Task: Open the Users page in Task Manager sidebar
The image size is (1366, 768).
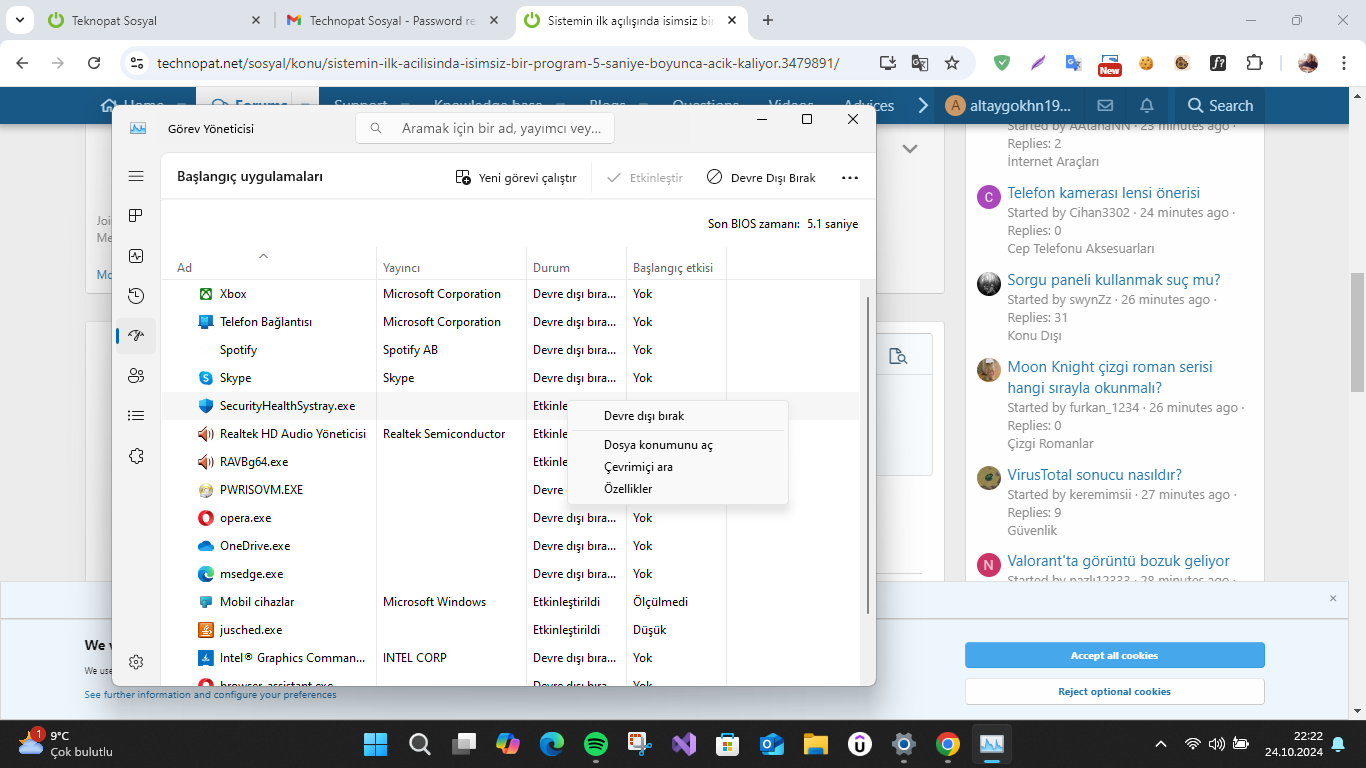Action: point(136,376)
